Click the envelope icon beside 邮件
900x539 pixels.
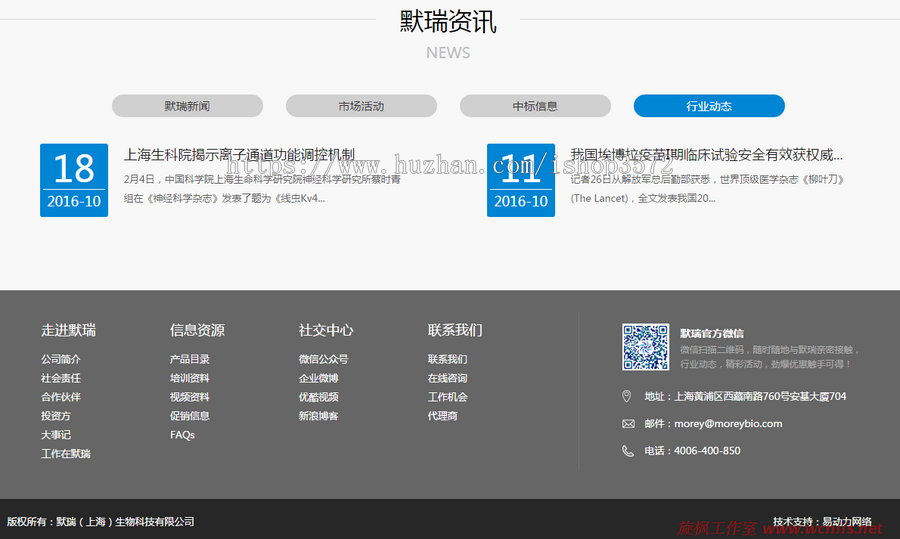coord(628,424)
